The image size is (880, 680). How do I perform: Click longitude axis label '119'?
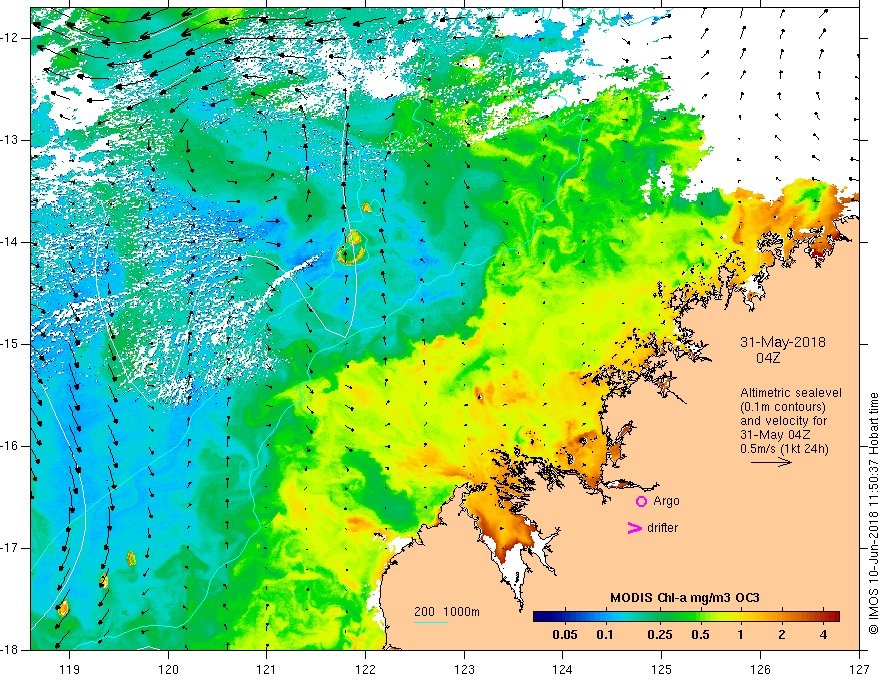(70, 669)
